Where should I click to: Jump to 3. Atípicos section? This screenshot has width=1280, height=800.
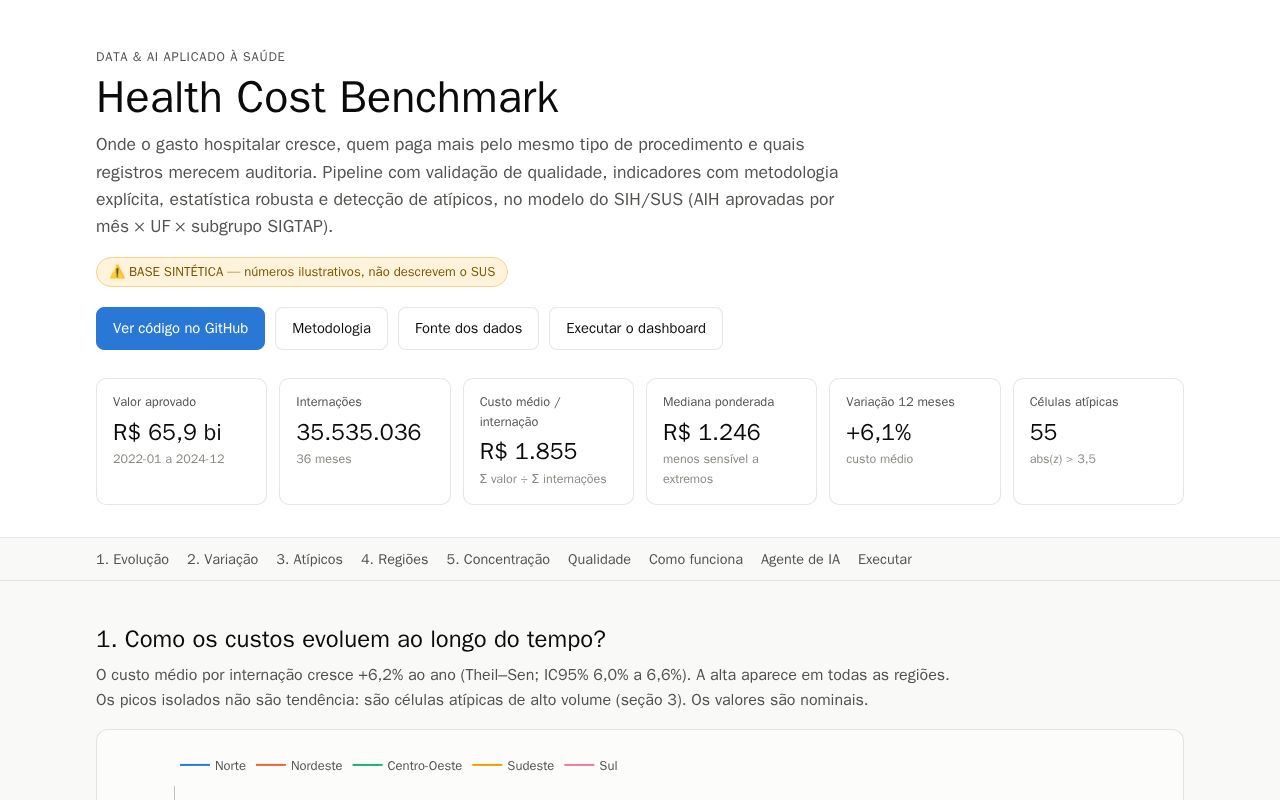tap(309, 559)
